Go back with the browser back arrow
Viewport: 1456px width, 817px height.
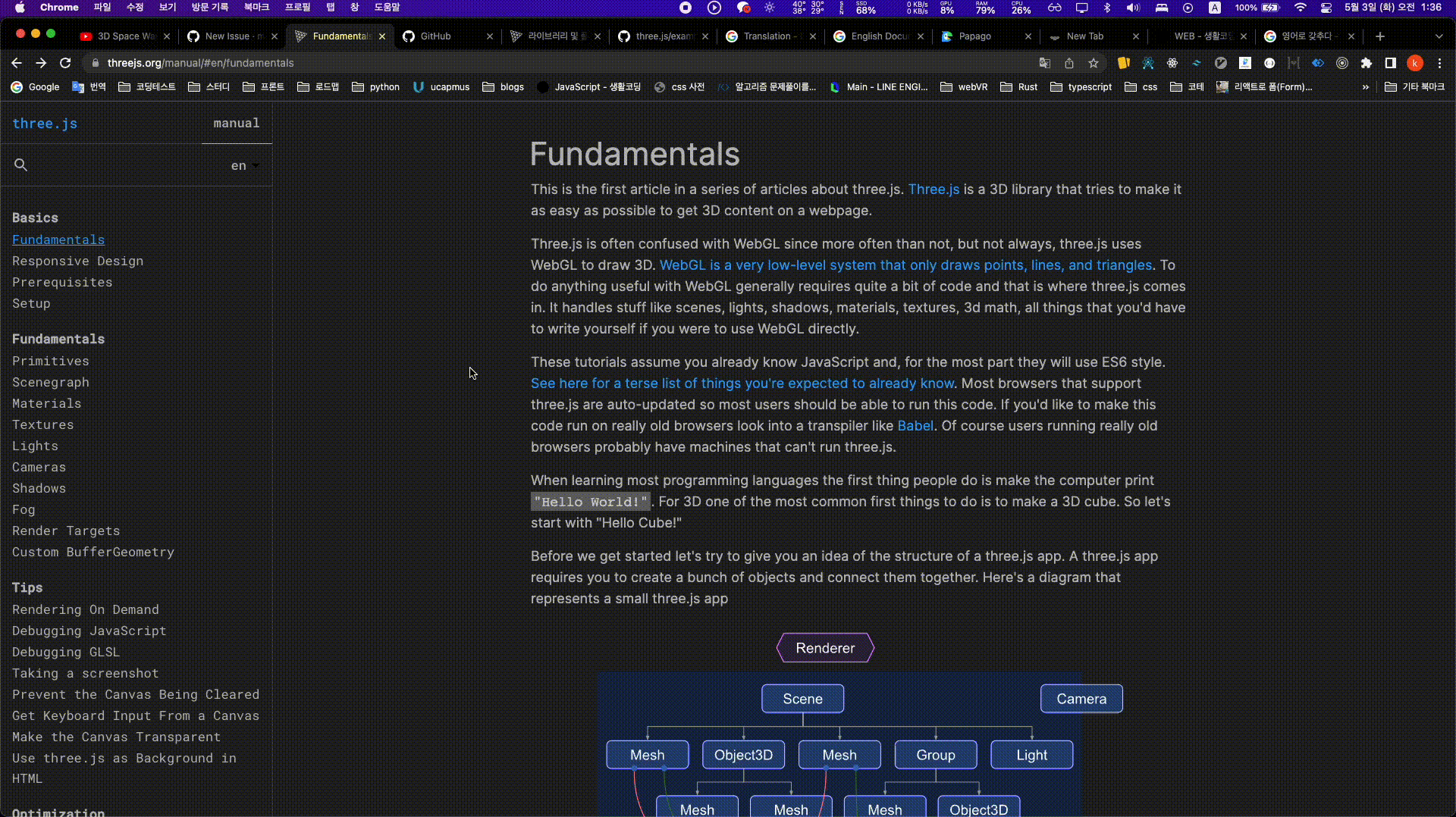click(17, 63)
